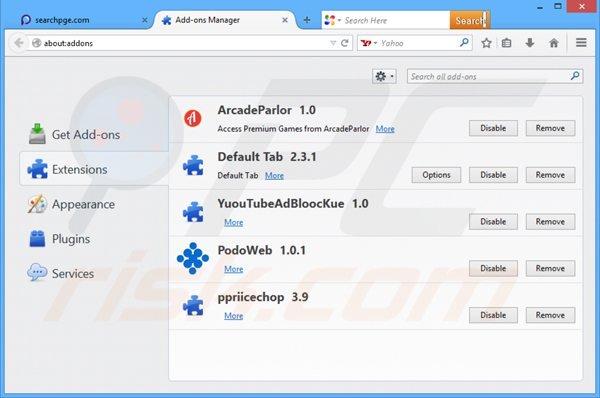The width and height of the screenshot is (600, 398).
Task: Click the YuouTubeAdBloocKue 1.0 title
Action: click(293, 204)
